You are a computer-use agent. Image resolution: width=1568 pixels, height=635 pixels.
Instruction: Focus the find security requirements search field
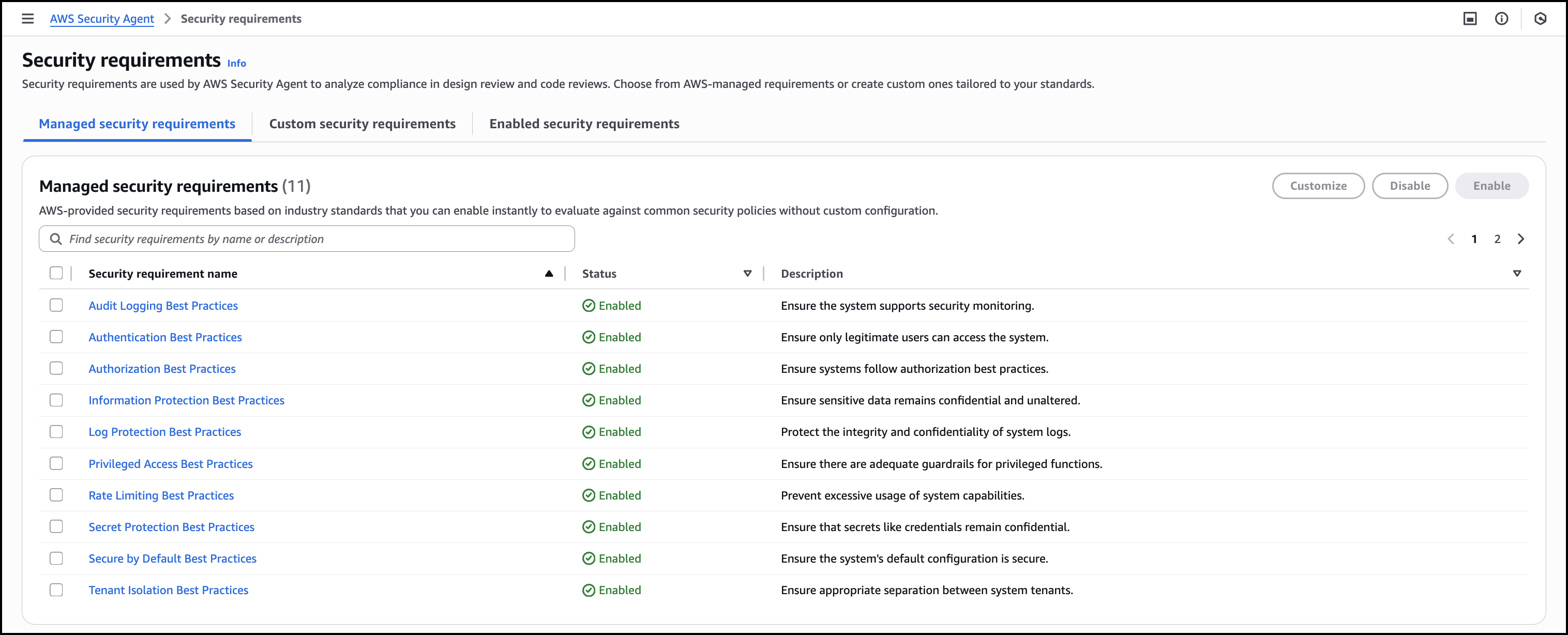[316, 239]
